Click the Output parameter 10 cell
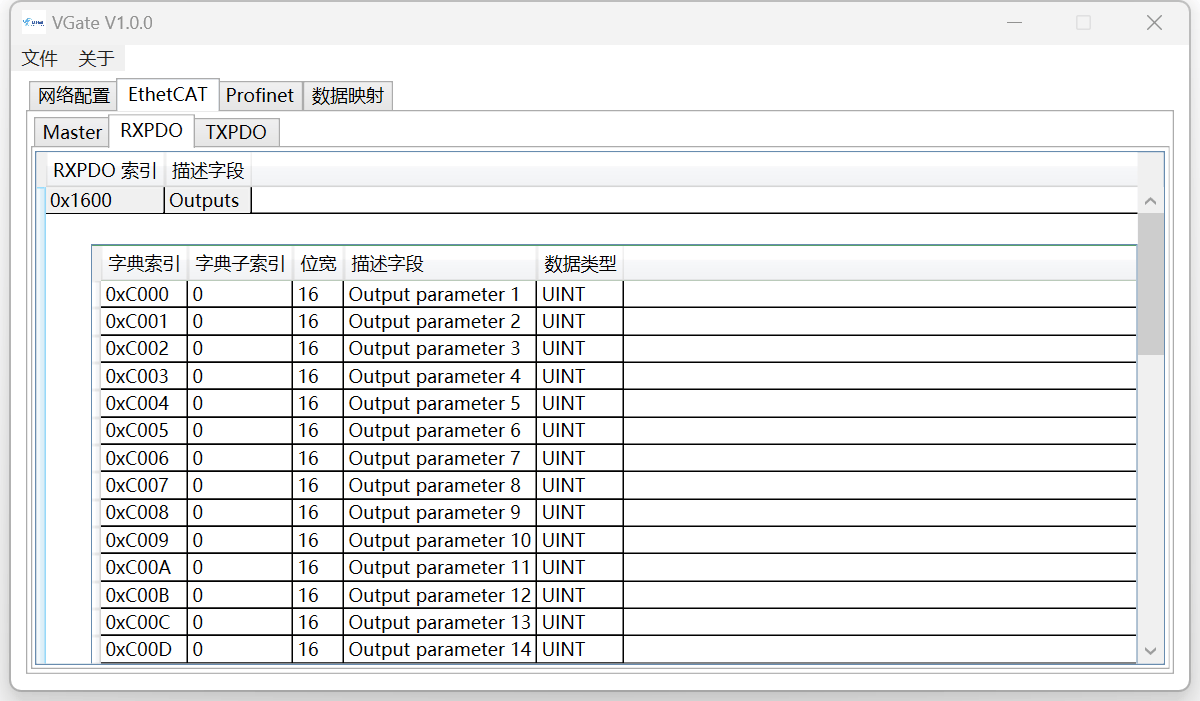1200x701 pixels. tap(440, 540)
